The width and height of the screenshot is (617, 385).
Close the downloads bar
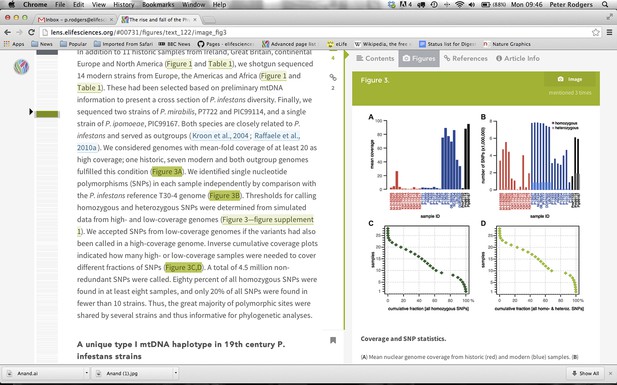[x=610, y=373]
